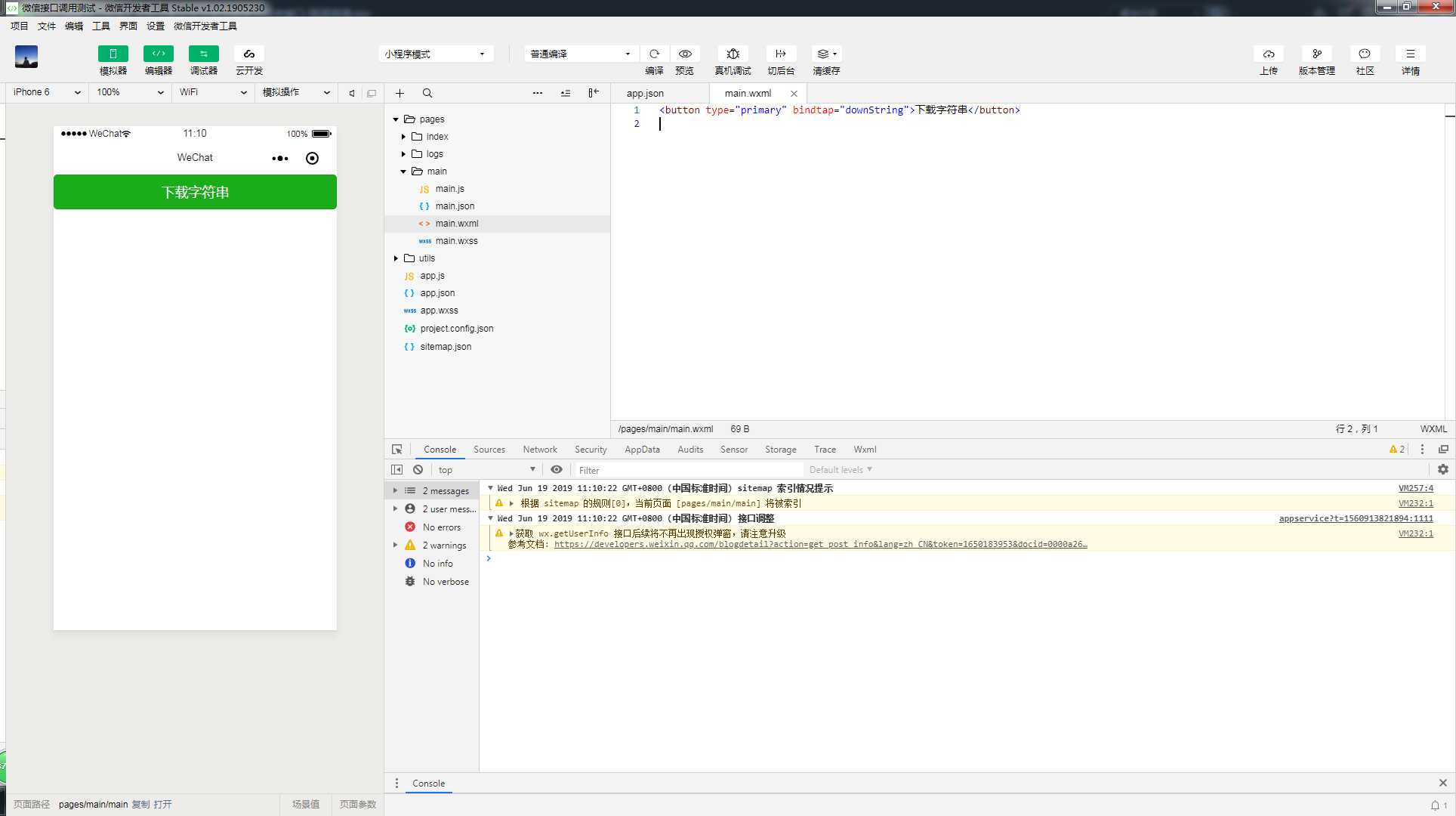Open the 模拟操作 dropdown
This screenshot has height=816, width=1456.
coord(296,92)
